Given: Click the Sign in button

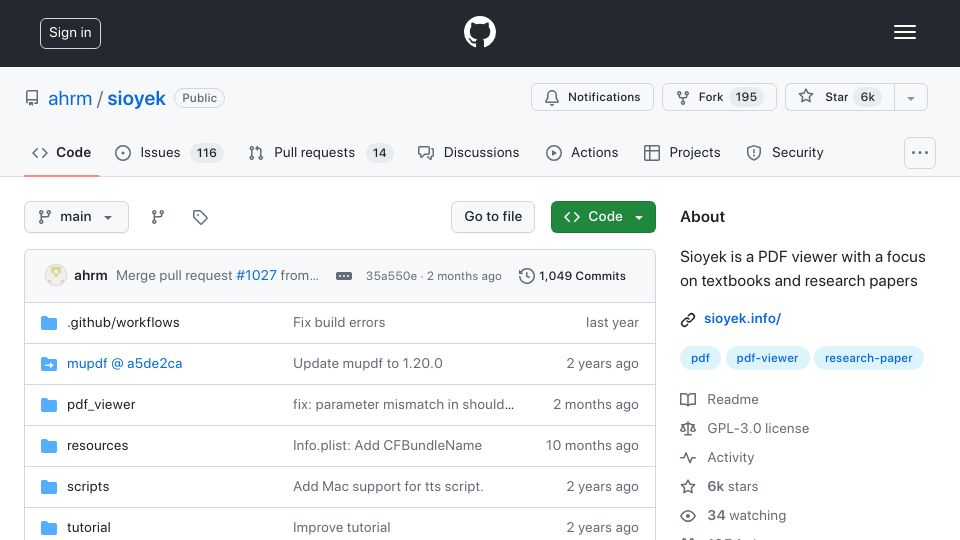Looking at the screenshot, I should coord(70,33).
